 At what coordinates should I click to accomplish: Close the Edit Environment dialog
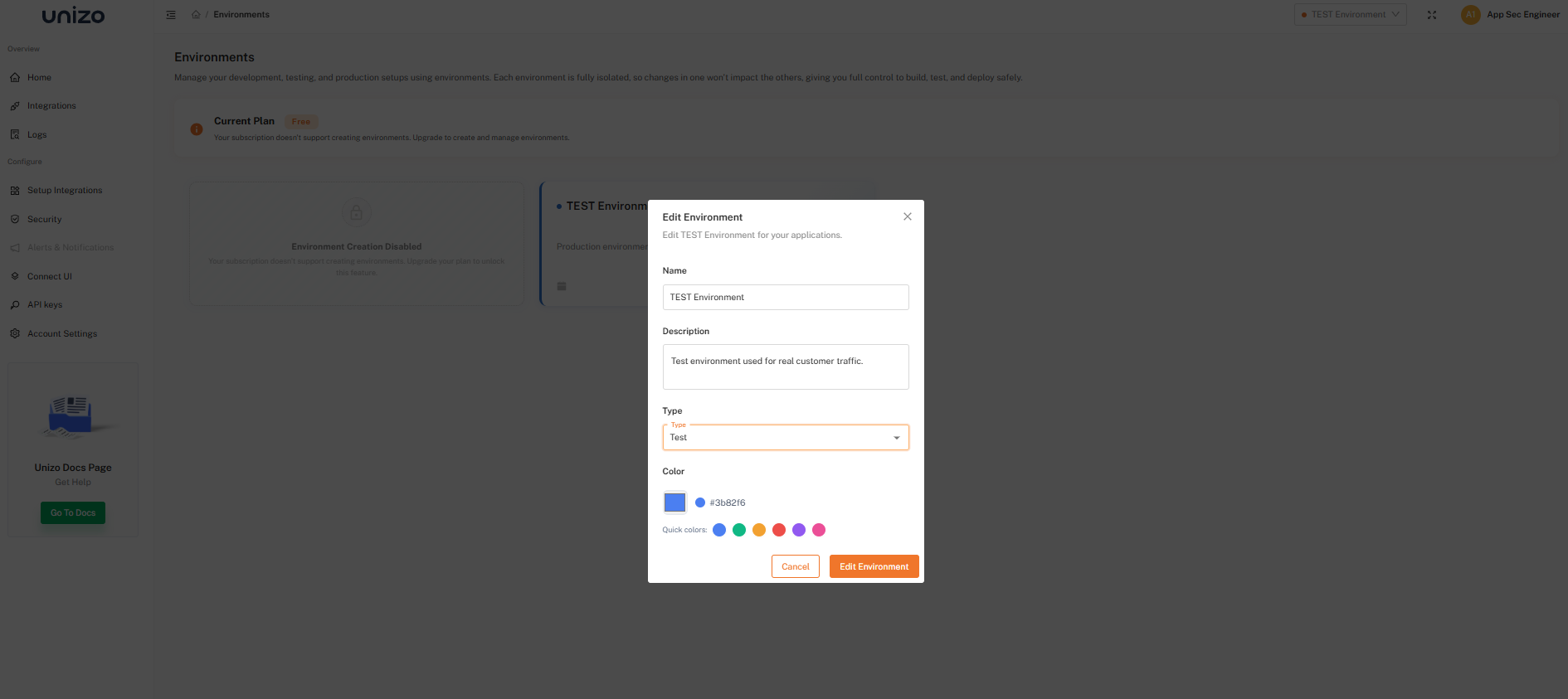pos(908,216)
